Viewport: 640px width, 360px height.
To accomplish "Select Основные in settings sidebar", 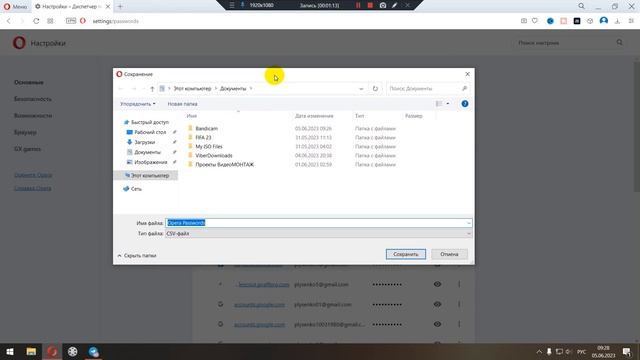I will [x=29, y=82].
